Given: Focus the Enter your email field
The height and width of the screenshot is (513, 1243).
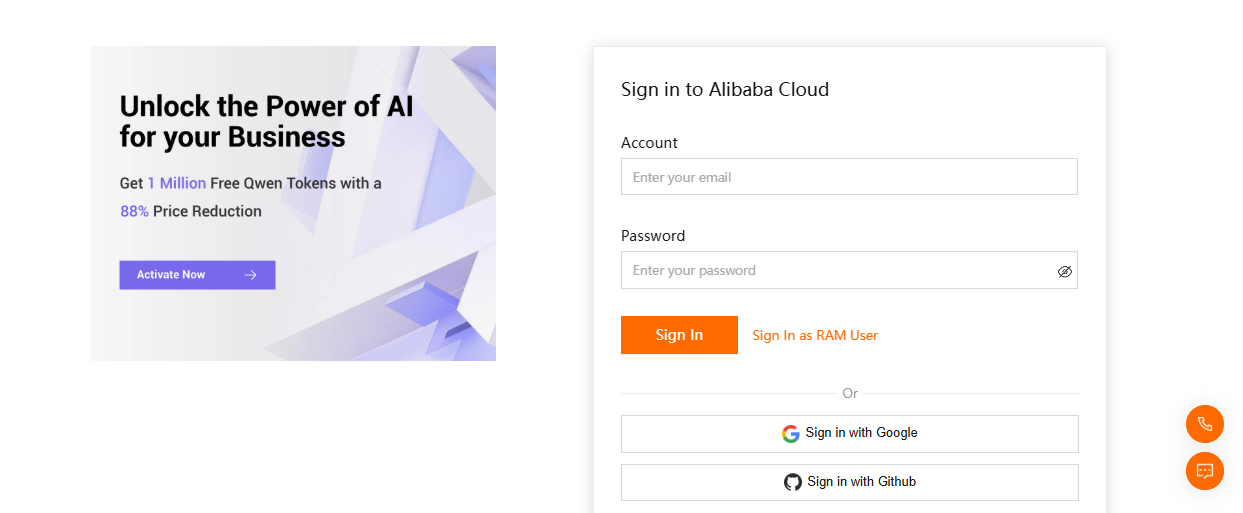Looking at the screenshot, I should point(848,177).
